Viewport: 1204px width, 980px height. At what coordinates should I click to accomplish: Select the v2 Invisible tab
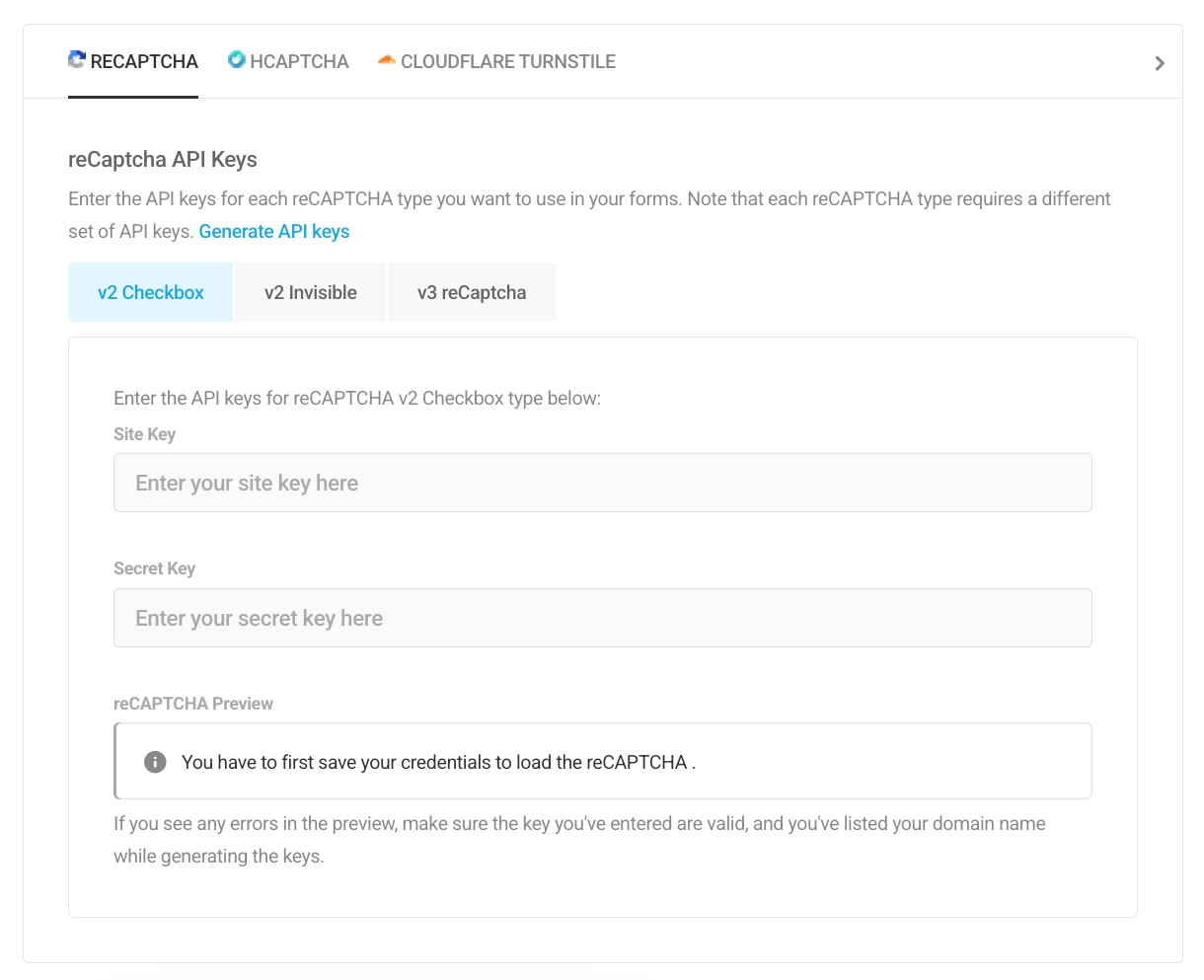tap(311, 292)
